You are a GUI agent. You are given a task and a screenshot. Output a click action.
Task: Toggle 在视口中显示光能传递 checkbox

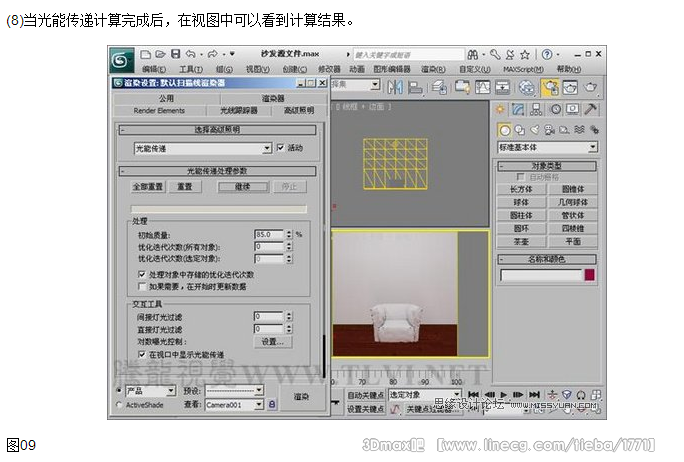click(x=142, y=355)
